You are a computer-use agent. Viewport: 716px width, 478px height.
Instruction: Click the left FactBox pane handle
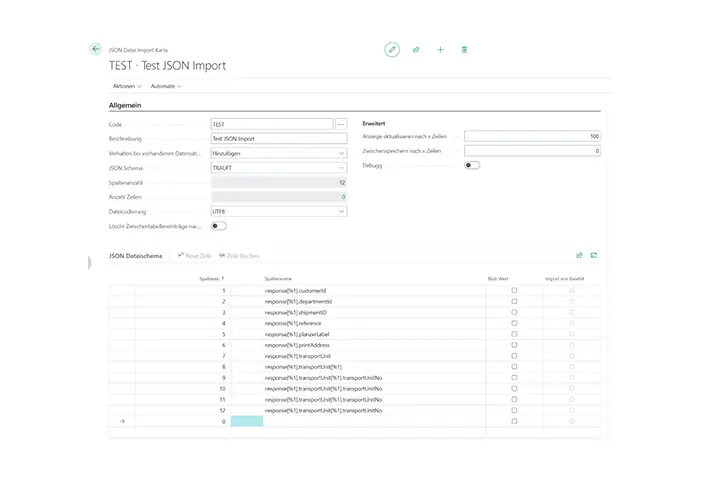90,263
